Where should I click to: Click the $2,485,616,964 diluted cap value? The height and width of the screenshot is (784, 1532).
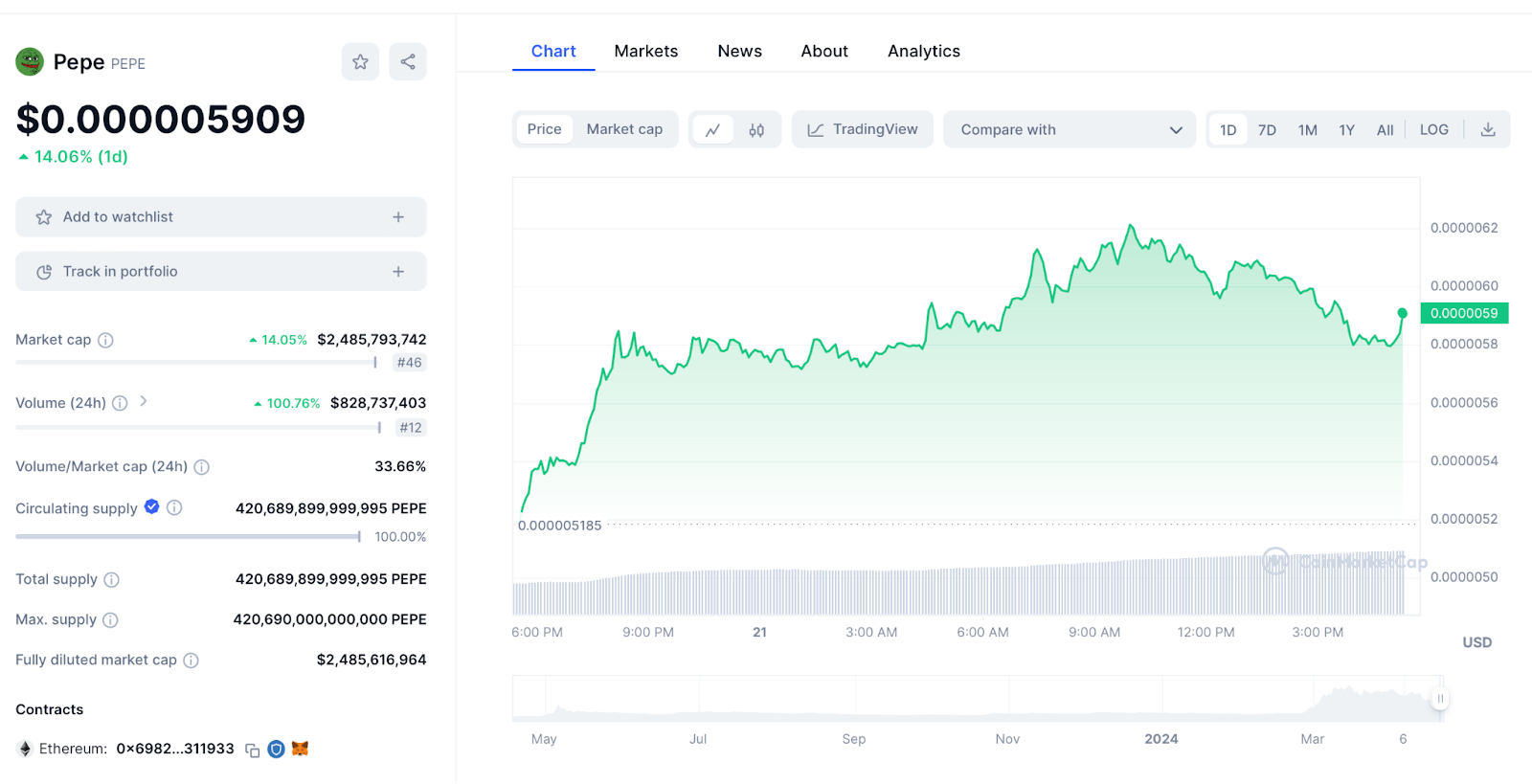coord(372,660)
